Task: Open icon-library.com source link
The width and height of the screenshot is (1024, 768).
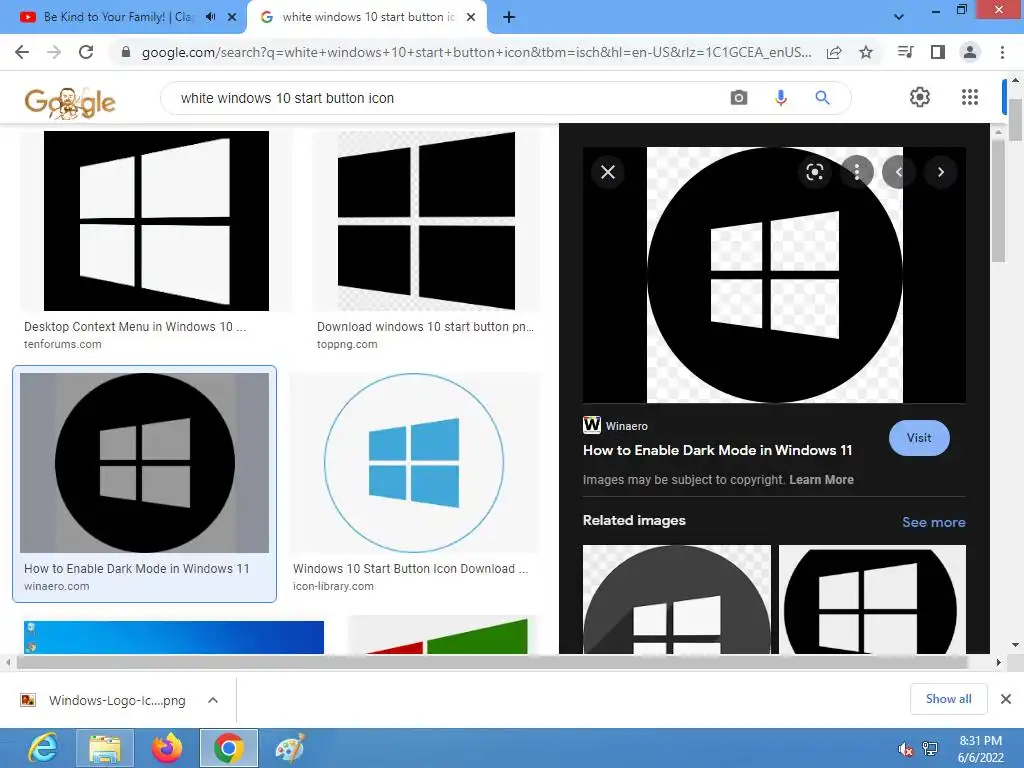Action: coord(333,586)
